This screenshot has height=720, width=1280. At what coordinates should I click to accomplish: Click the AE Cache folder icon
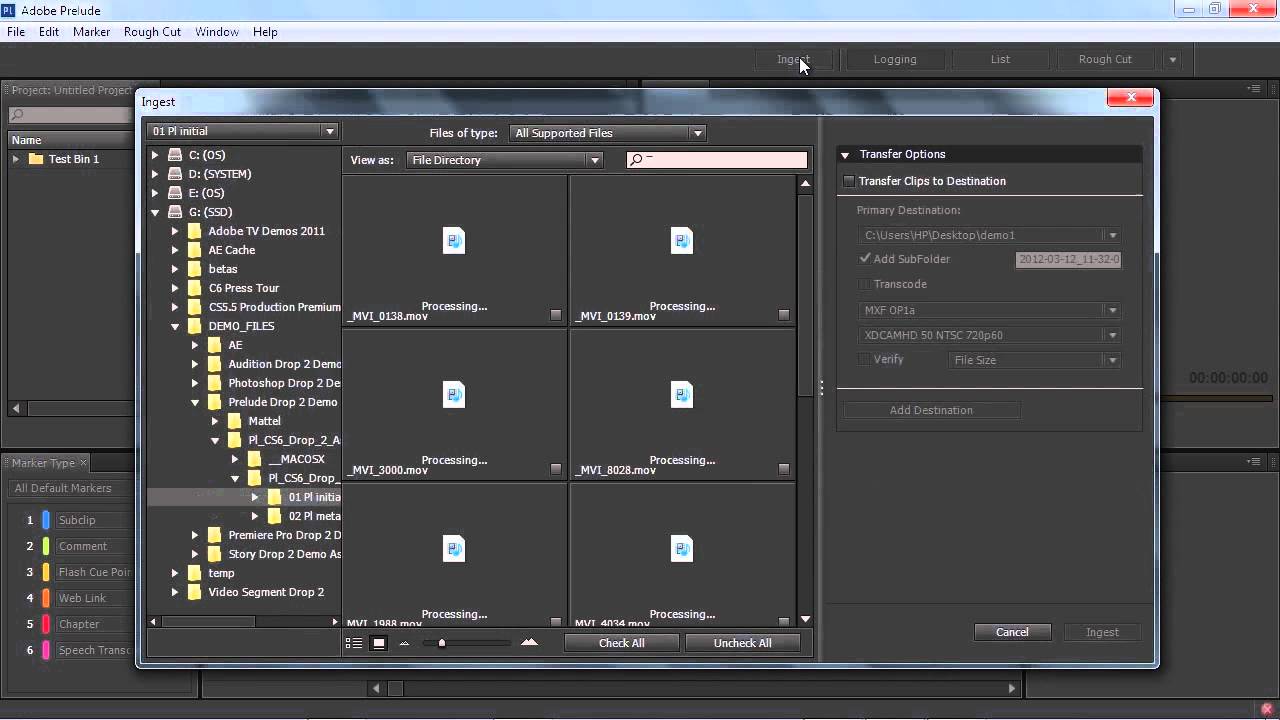point(195,250)
